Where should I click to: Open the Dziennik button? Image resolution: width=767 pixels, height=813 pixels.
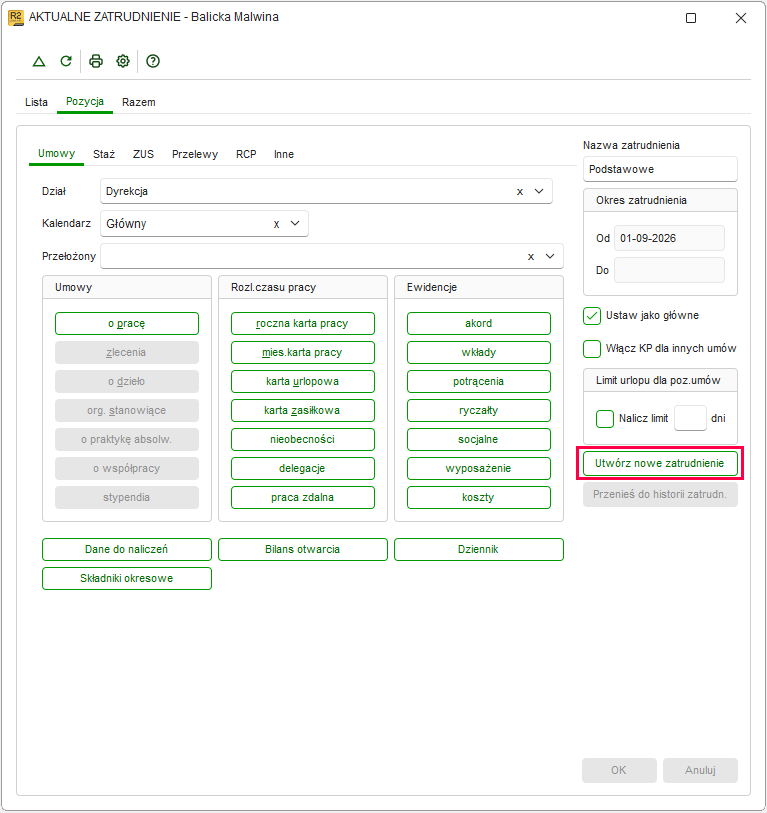pyautogui.click(x=478, y=550)
